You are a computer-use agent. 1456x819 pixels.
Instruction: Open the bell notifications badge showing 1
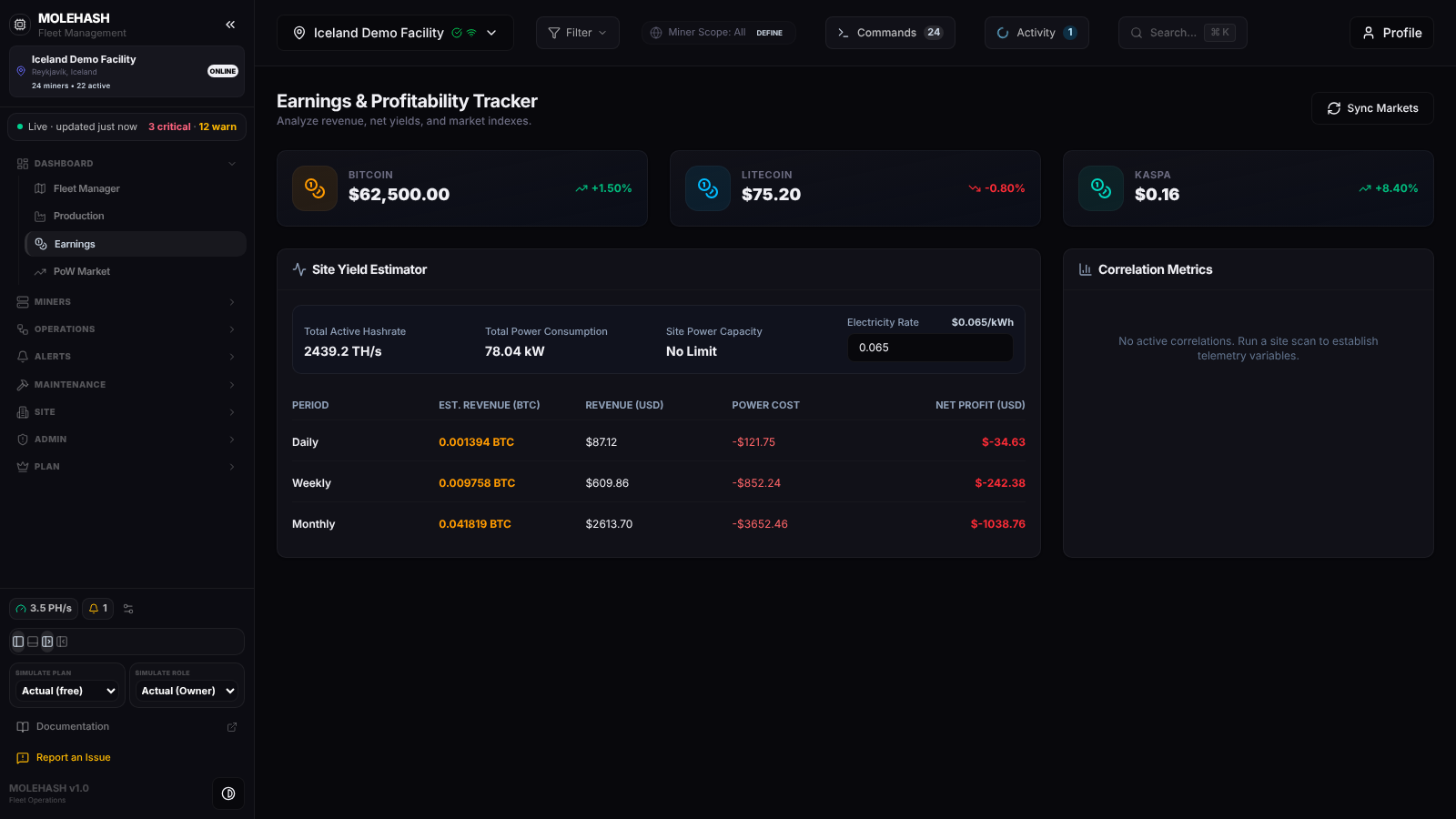tap(97, 609)
